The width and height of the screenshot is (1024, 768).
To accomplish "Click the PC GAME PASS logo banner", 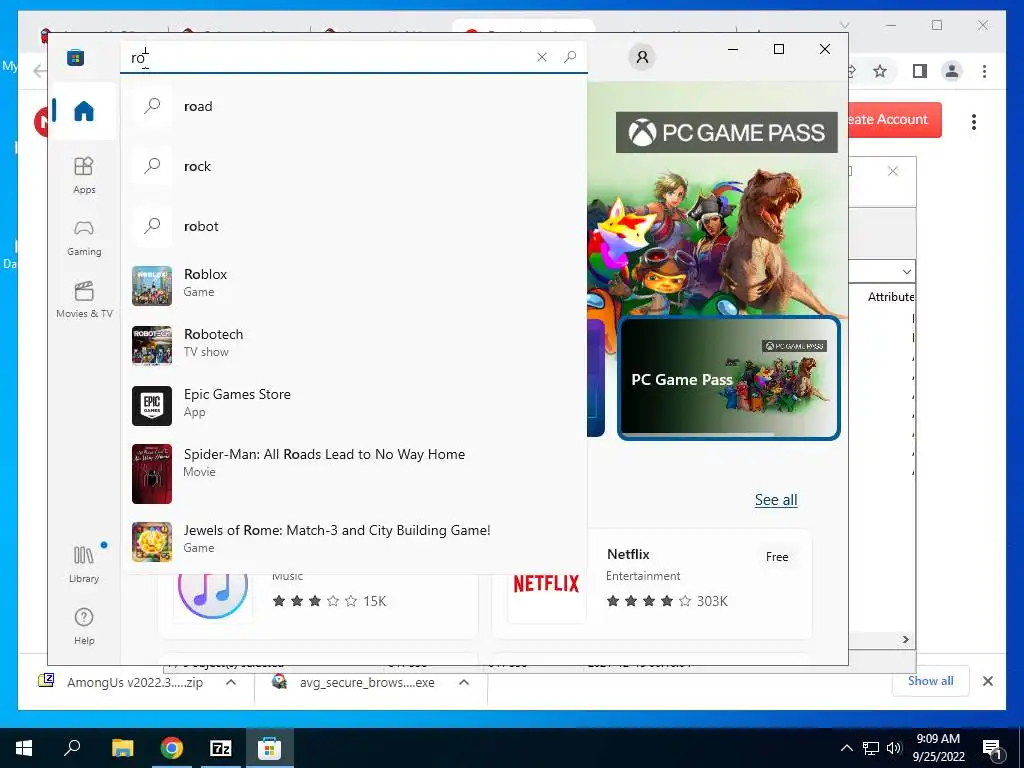I will (726, 133).
